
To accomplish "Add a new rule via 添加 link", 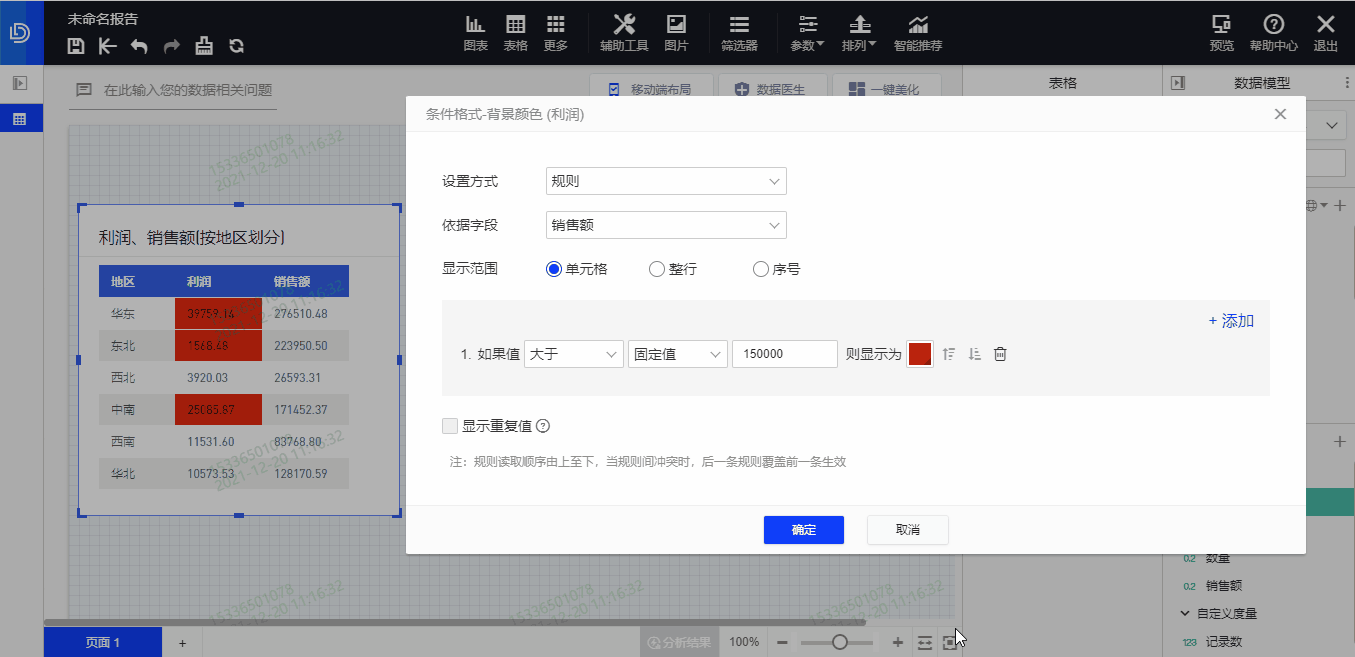I will (1231, 320).
